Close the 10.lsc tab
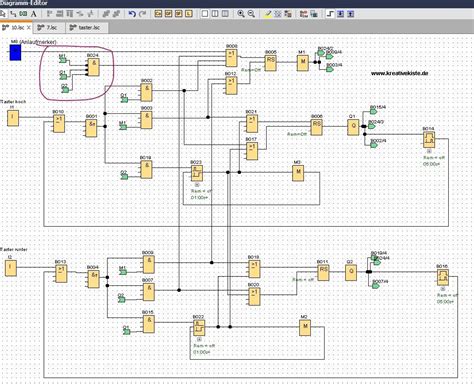Image resolution: width=474 pixels, height=384 pixels. point(29,28)
